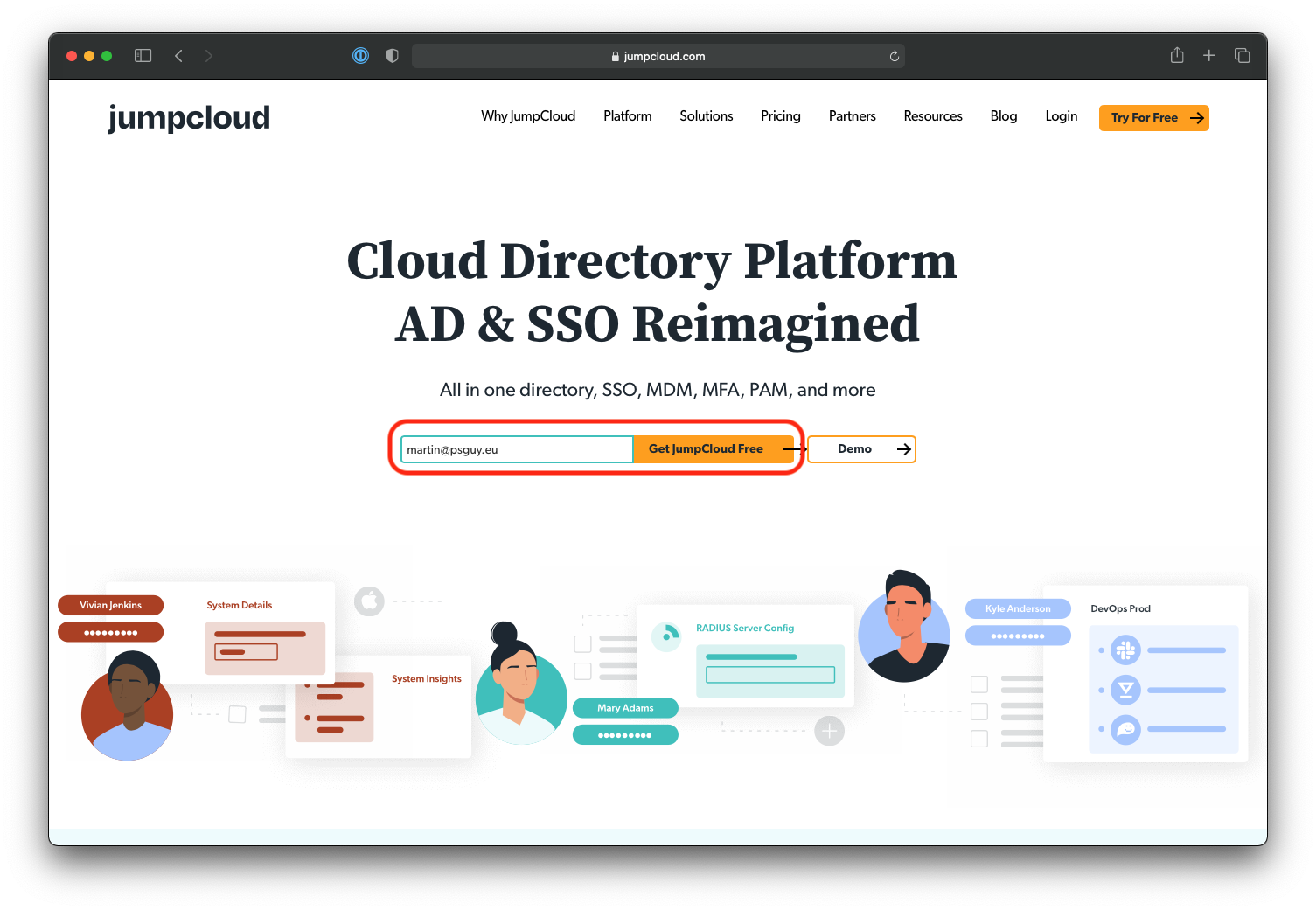Image resolution: width=1316 pixels, height=910 pixels.
Task: Open the Partners menu
Action: 853,116
